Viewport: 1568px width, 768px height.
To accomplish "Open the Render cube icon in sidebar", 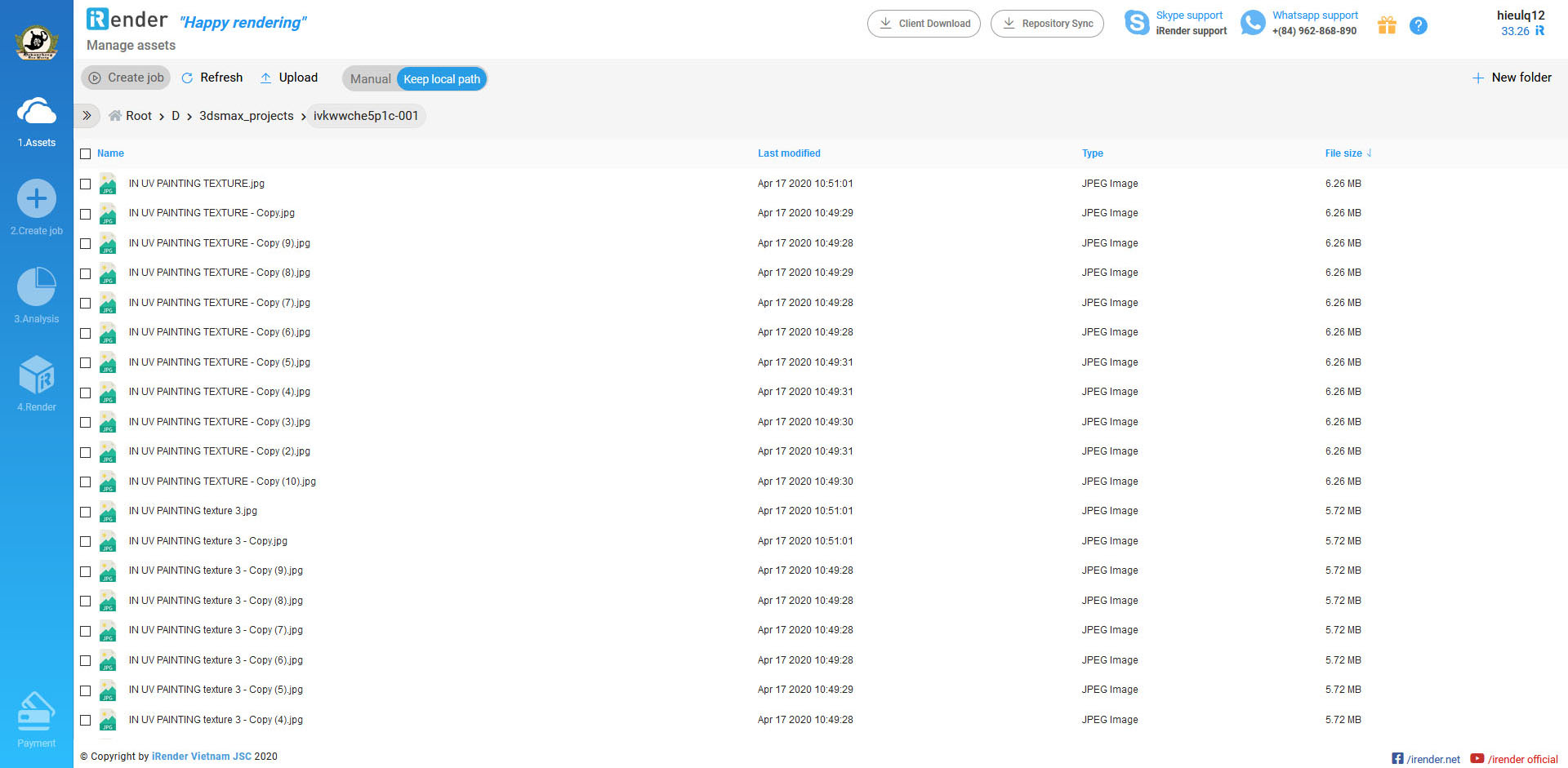I will pos(37,375).
